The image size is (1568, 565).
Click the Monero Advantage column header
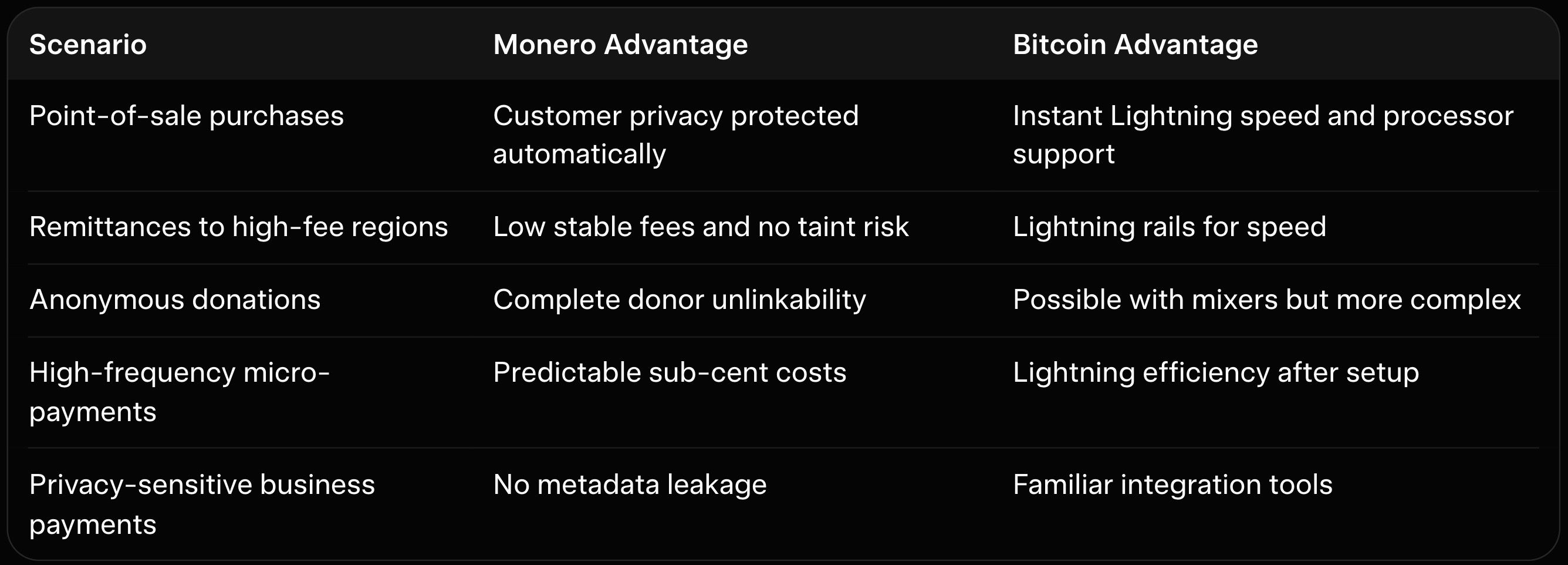click(620, 45)
